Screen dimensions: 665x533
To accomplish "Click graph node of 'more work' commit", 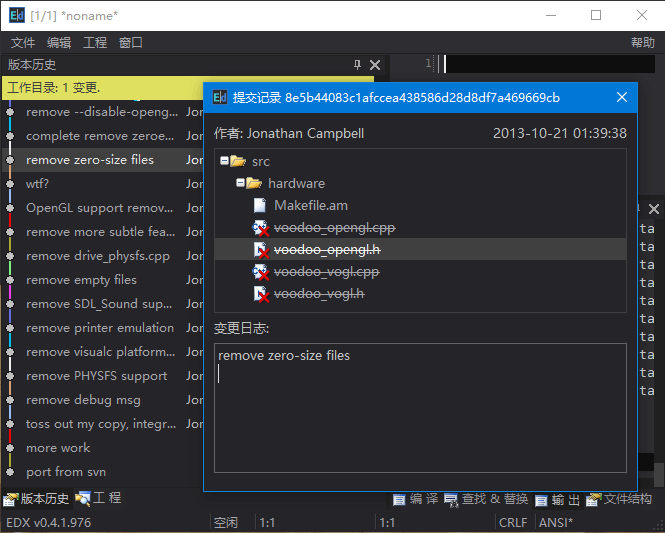I will (10, 448).
